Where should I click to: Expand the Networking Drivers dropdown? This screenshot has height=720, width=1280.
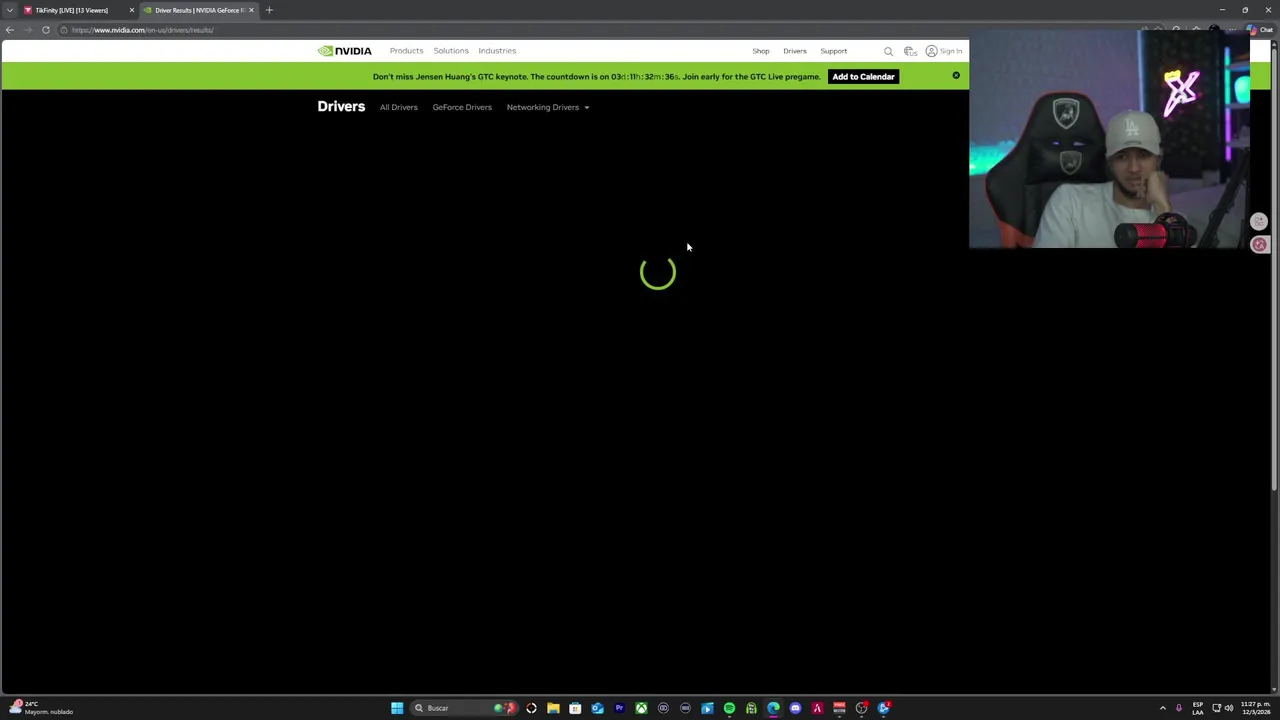tap(548, 107)
